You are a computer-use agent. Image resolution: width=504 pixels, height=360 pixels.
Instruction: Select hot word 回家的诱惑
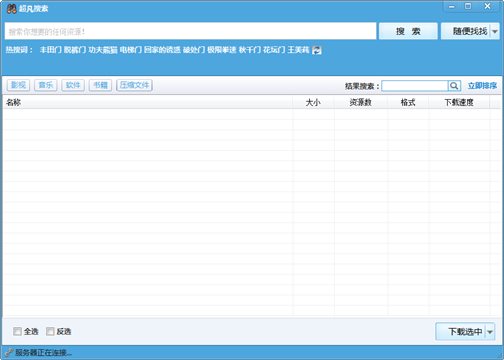162,50
